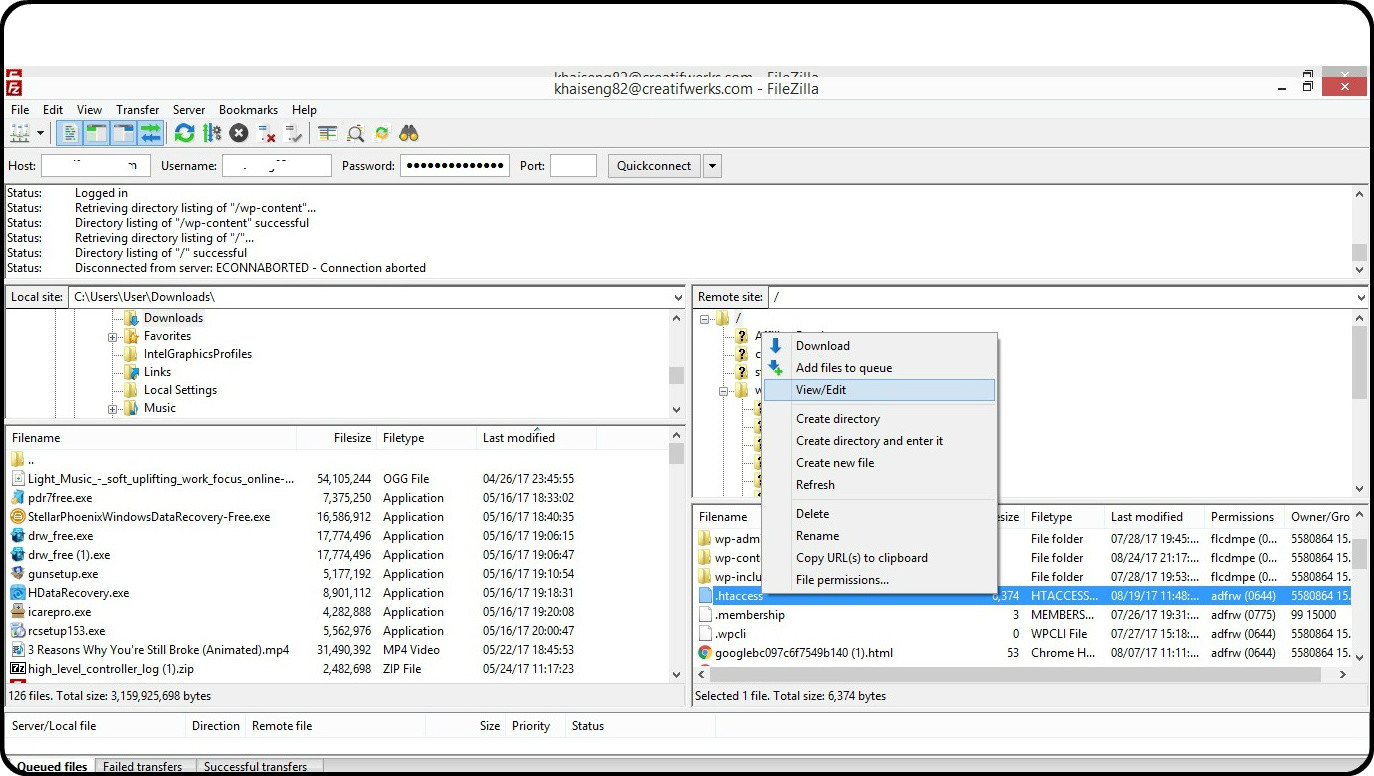1374x776 pixels.
Task: Click the local Filename column header
Action: pyautogui.click(x=152, y=438)
